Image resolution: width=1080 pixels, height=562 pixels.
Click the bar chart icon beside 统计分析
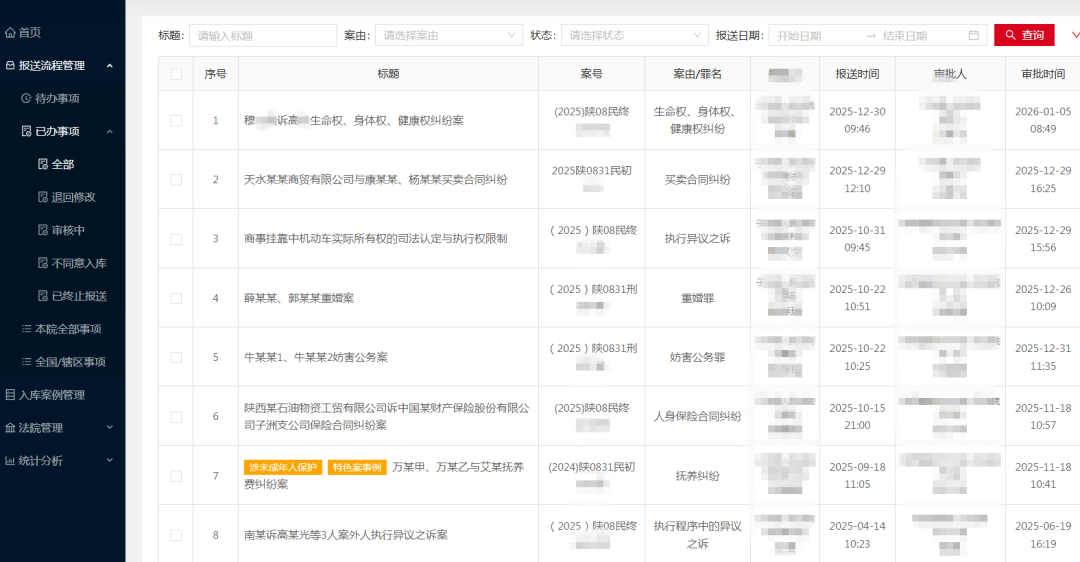click(x=10, y=461)
